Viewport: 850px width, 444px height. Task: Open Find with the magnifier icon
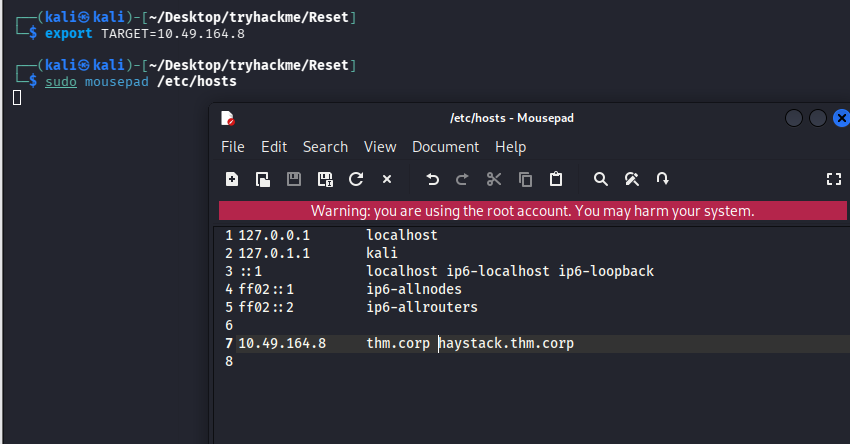click(x=601, y=179)
